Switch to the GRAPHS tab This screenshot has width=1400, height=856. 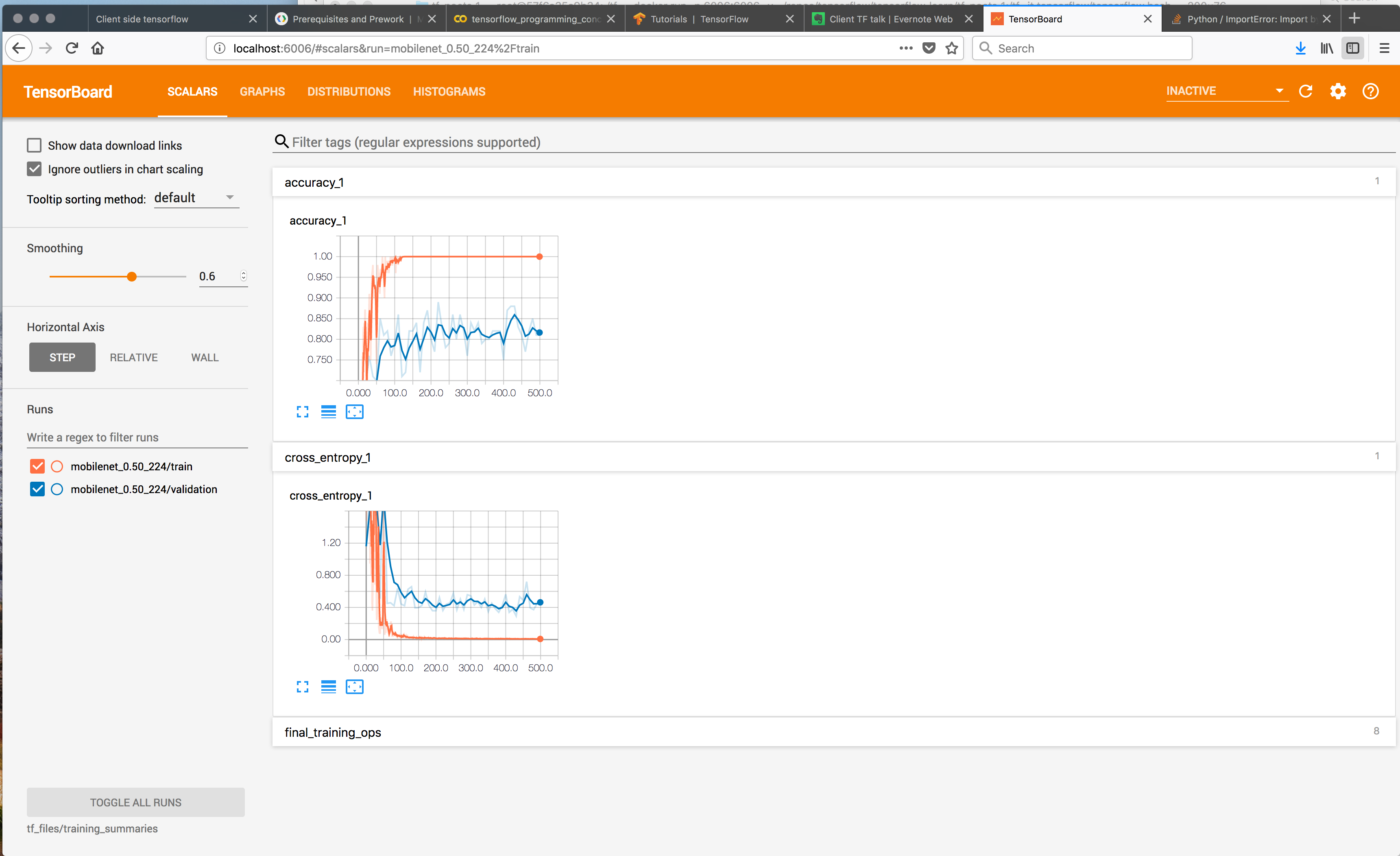[x=262, y=92]
